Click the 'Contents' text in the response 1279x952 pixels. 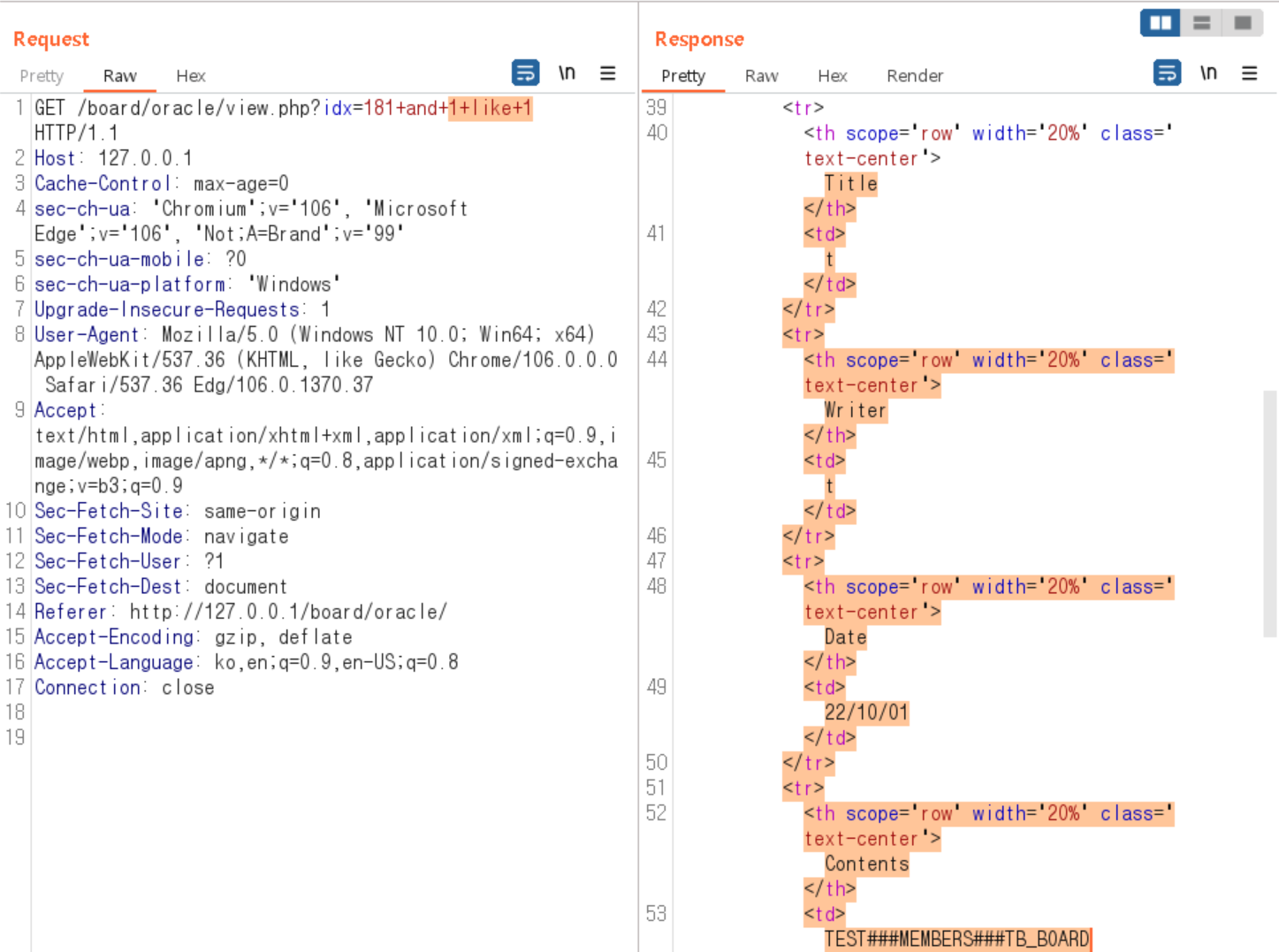pos(867,864)
